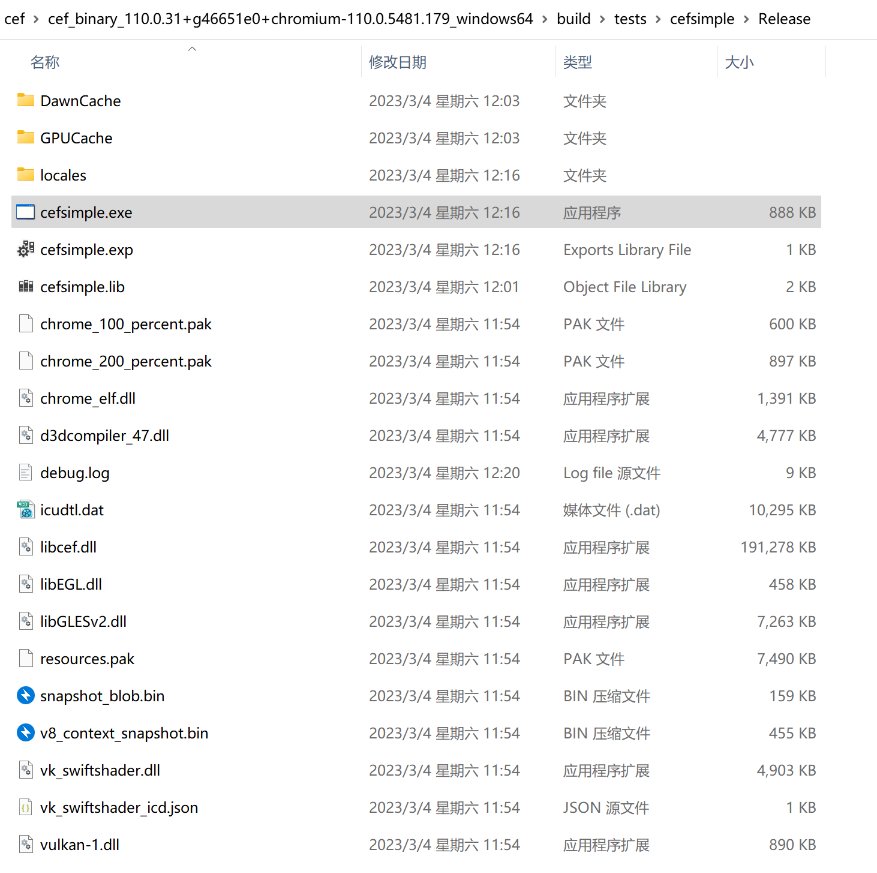Click the locales folder icon
The image size is (877, 873).
coord(26,175)
